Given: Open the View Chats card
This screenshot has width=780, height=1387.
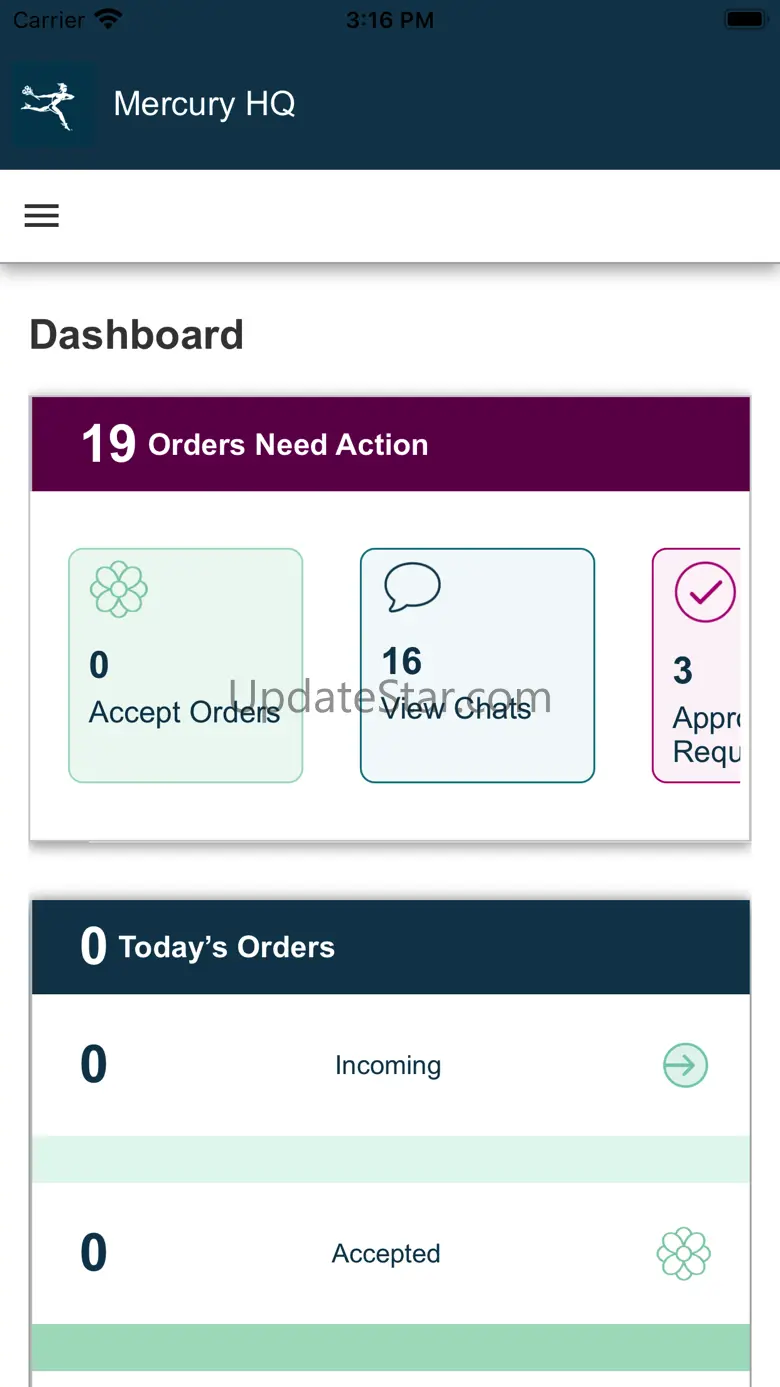Looking at the screenshot, I should pos(477,665).
